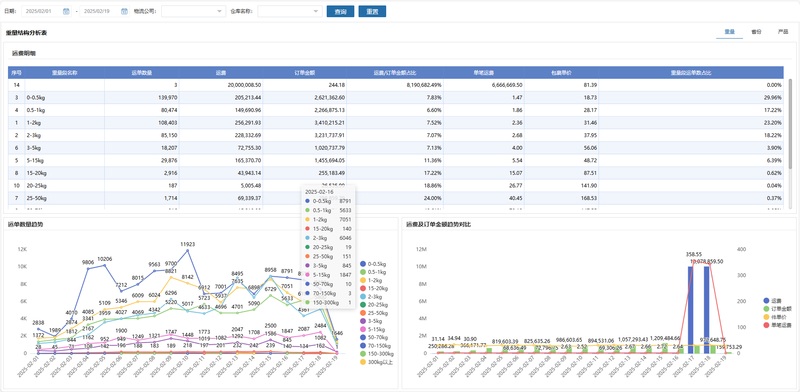Expand the 物流公司 dropdown
Viewport: 800px width, 392px height.
pos(193,11)
